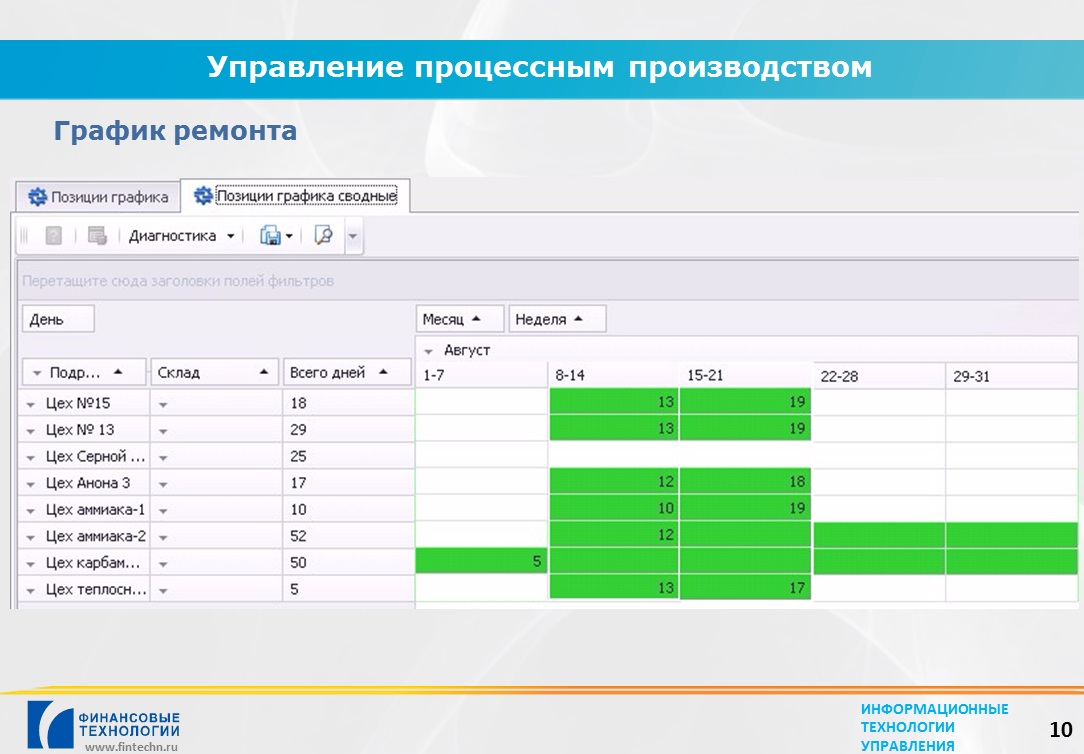Select green cell 5 in Цех карбам... row
Image resolution: width=1084 pixels, height=754 pixels.
pyautogui.click(x=481, y=561)
